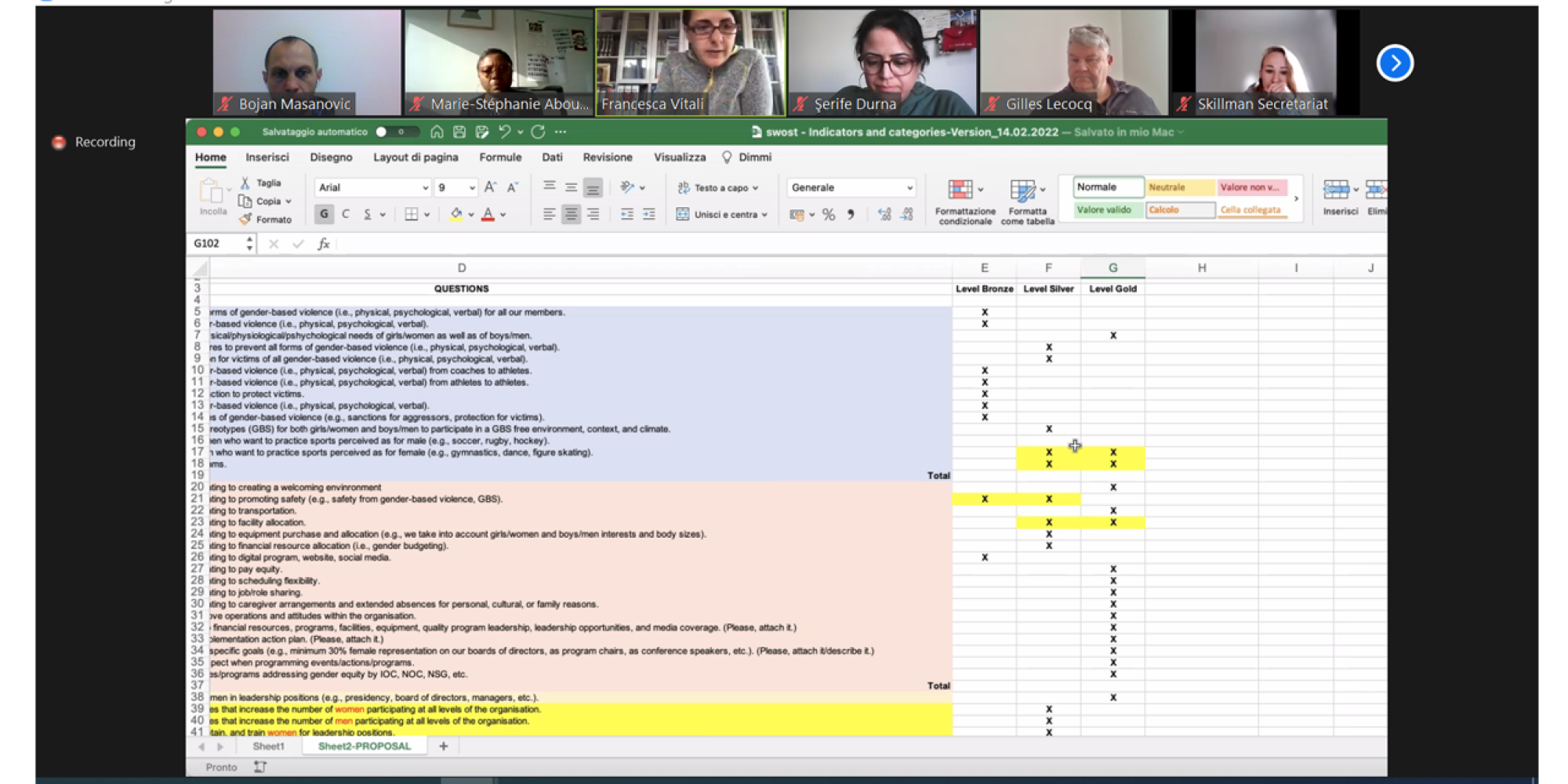Click the percent style icon
This screenshot has height=784, width=1568.
pos(829,215)
